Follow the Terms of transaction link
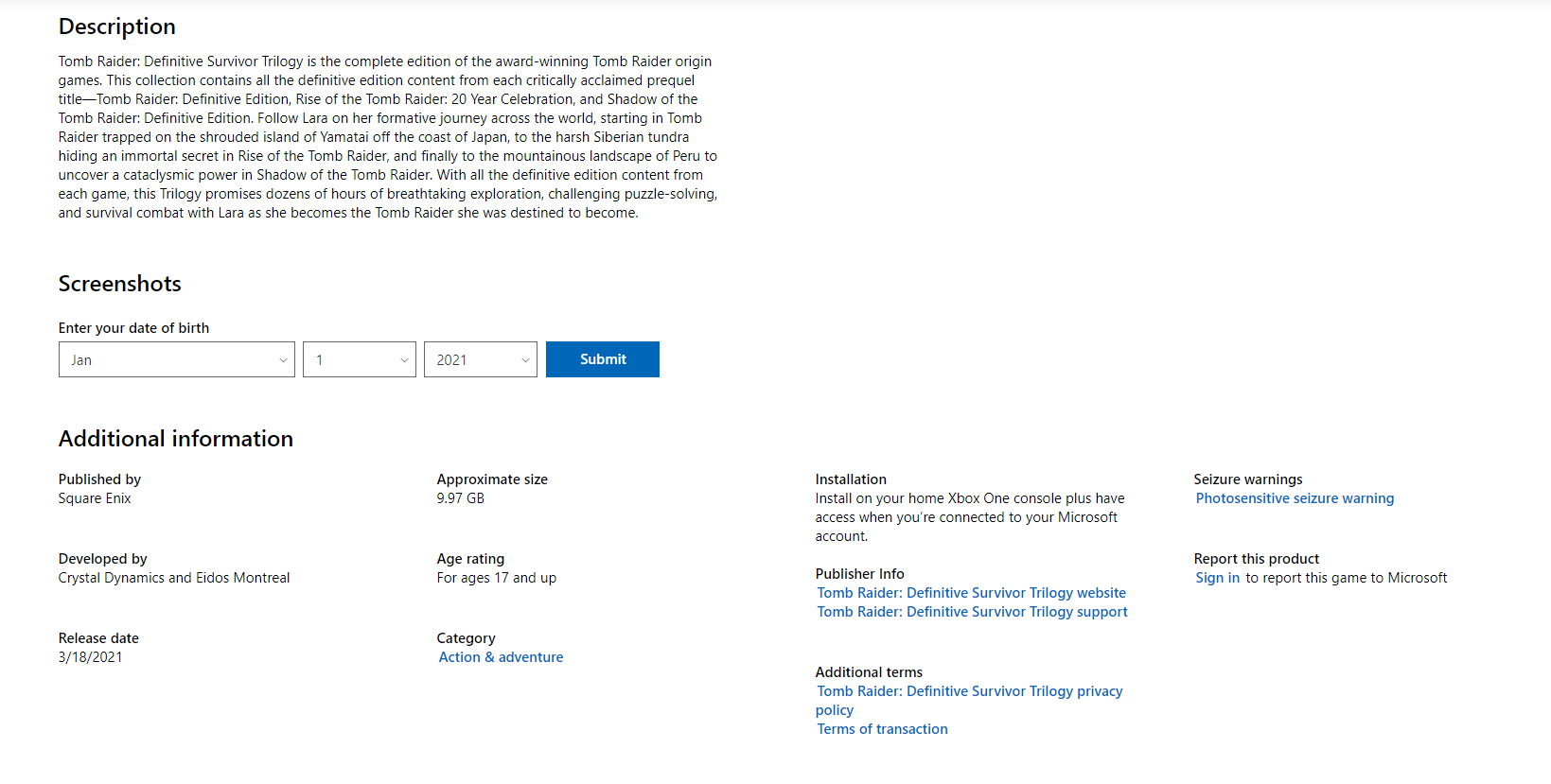This screenshot has width=1551, height=784. 882,729
